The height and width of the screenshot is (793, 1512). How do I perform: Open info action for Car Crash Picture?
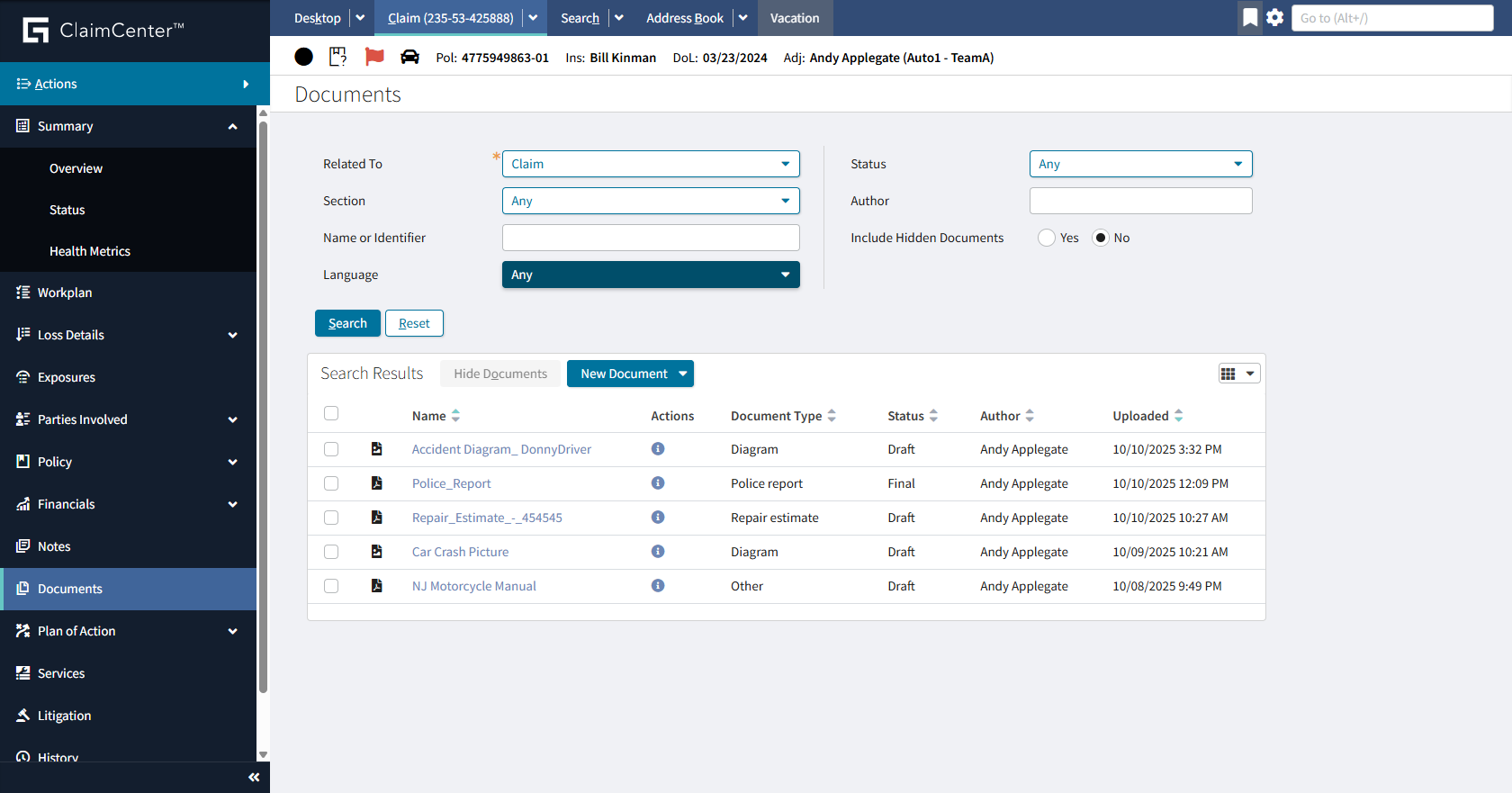pos(658,551)
